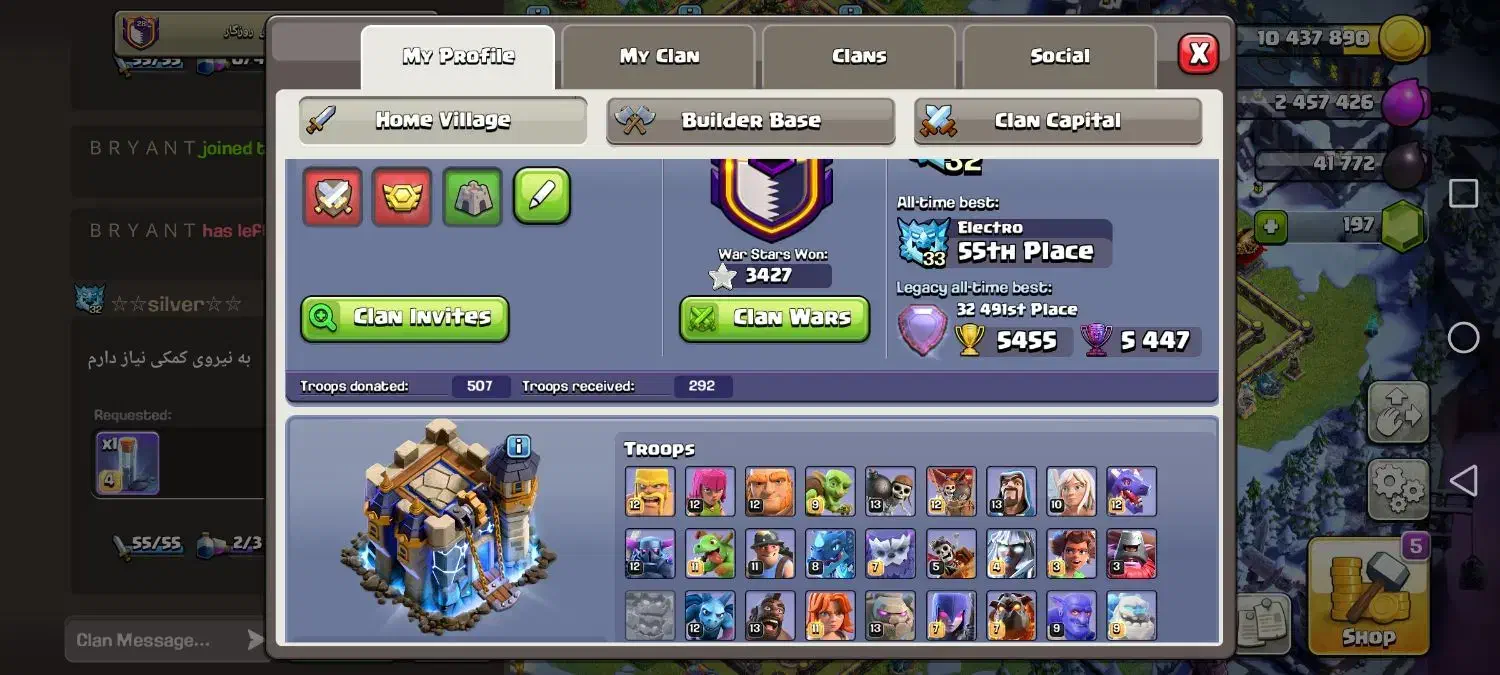This screenshot has width=1500, height=675.
Task: Switch to the Clans tab
Action: point(859,56)
